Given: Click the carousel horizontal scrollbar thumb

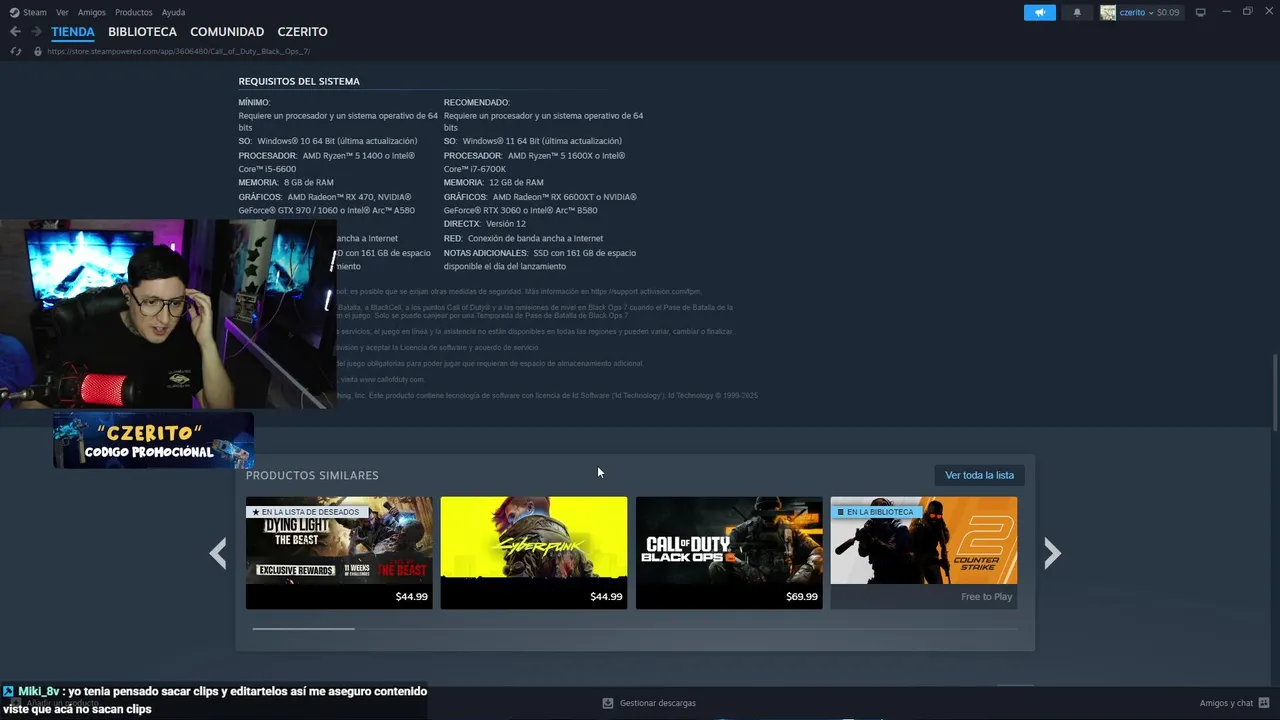Looking at the screenshot, I should click(x=303, y=629).
